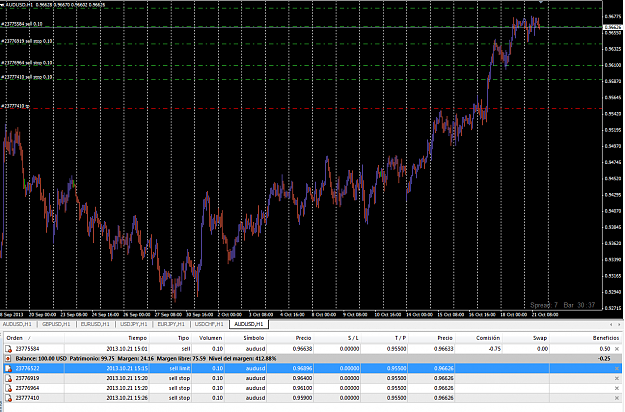This screenshot has width=625, height=412.
Task: Click the -0.75 commission value
Action: point(494,349)
